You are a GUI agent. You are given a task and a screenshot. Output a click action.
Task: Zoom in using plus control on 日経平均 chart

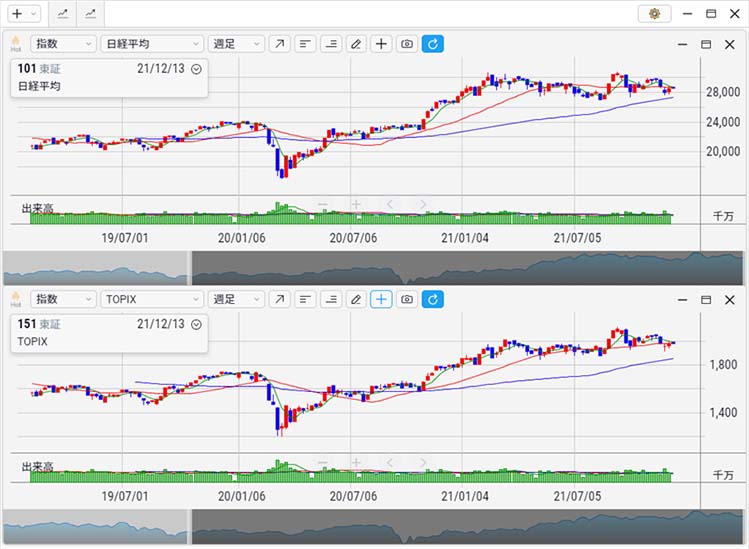point(356,205)
